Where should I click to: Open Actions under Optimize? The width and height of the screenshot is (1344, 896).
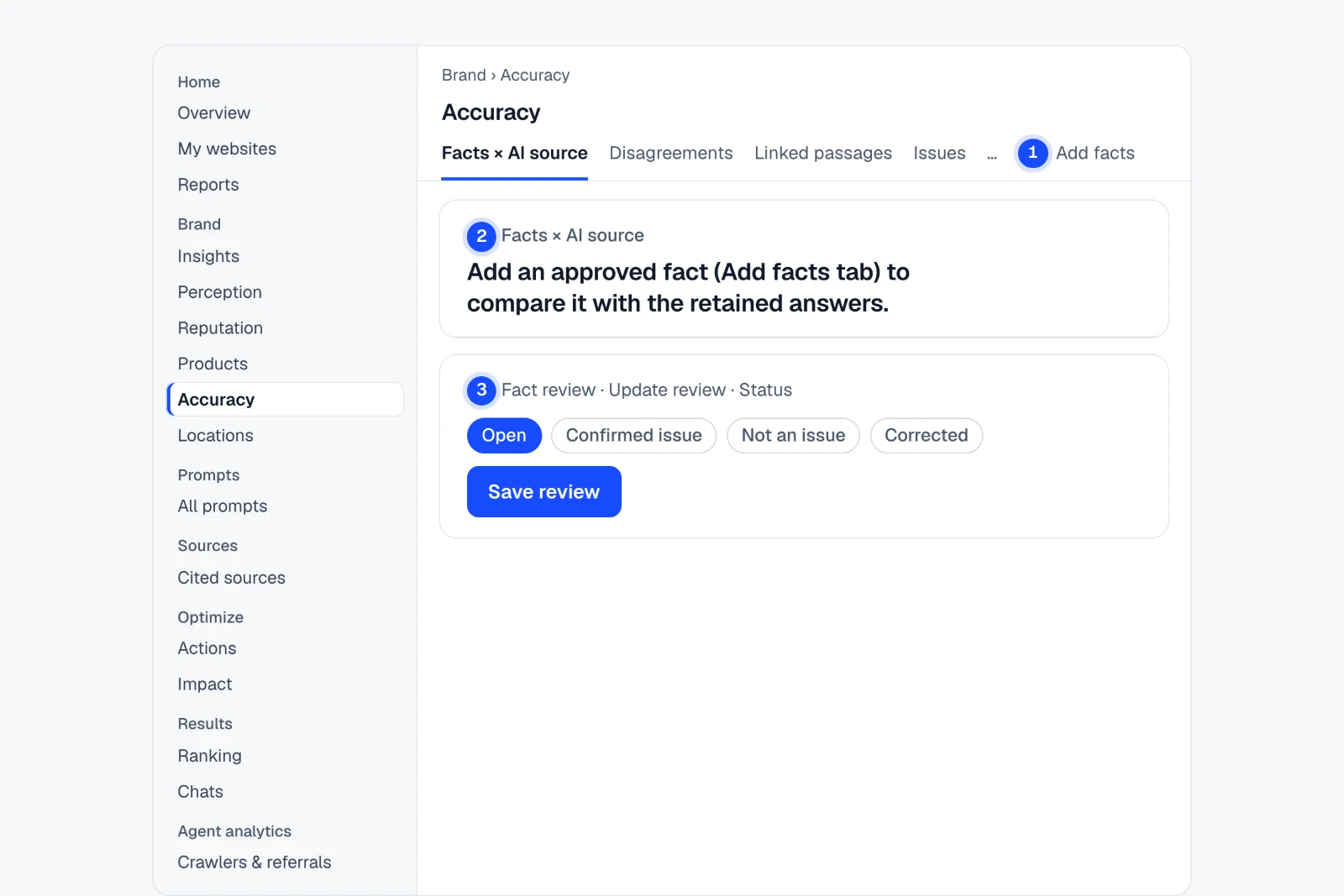click(207, 648)
